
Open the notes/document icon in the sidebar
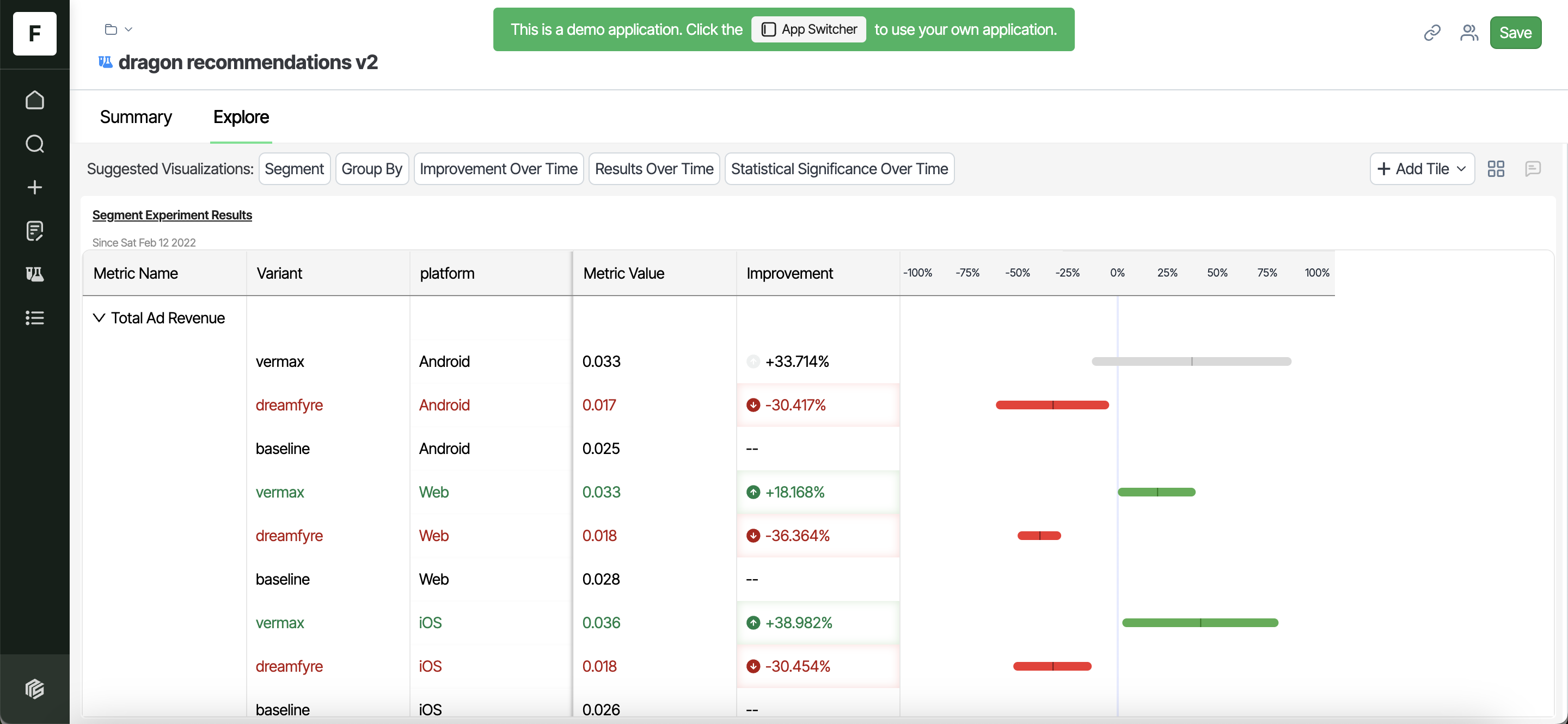[x=35, y=231]
